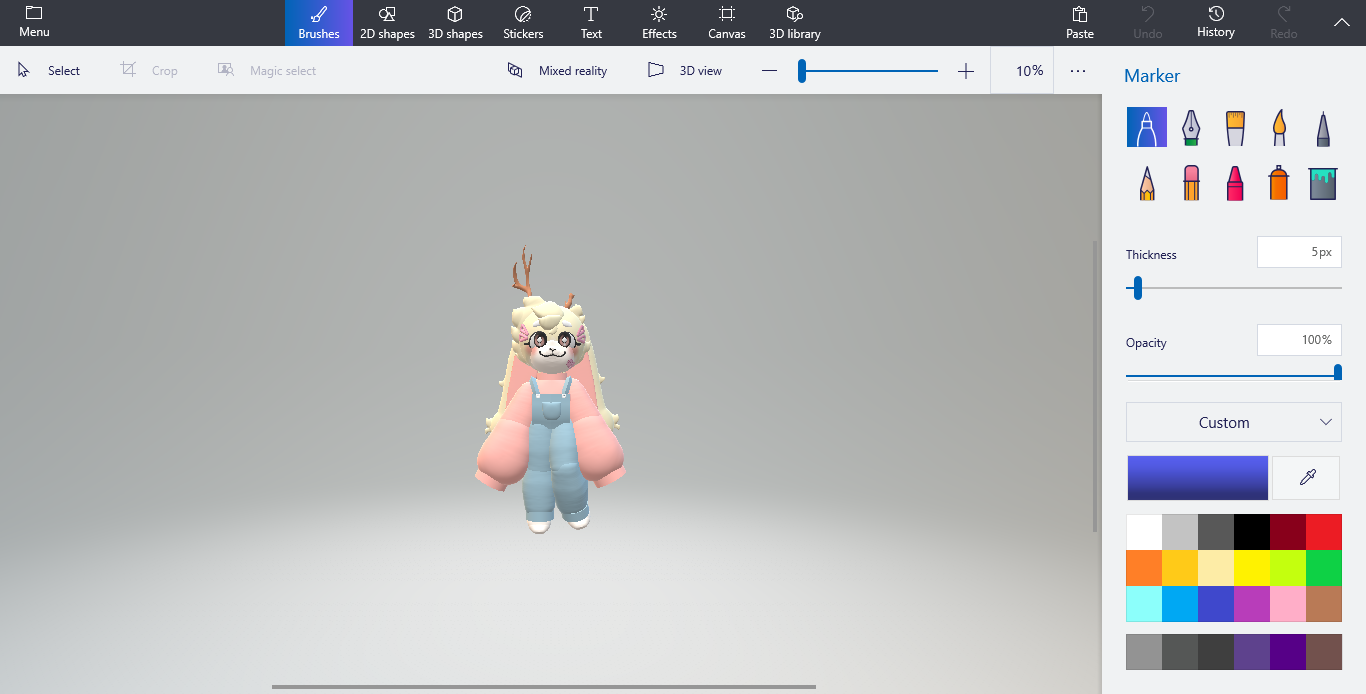The height and width of the screenshot is (694, 1366).
Task: Choose the light gray color swatch
Action: [x=1180, y=532]
